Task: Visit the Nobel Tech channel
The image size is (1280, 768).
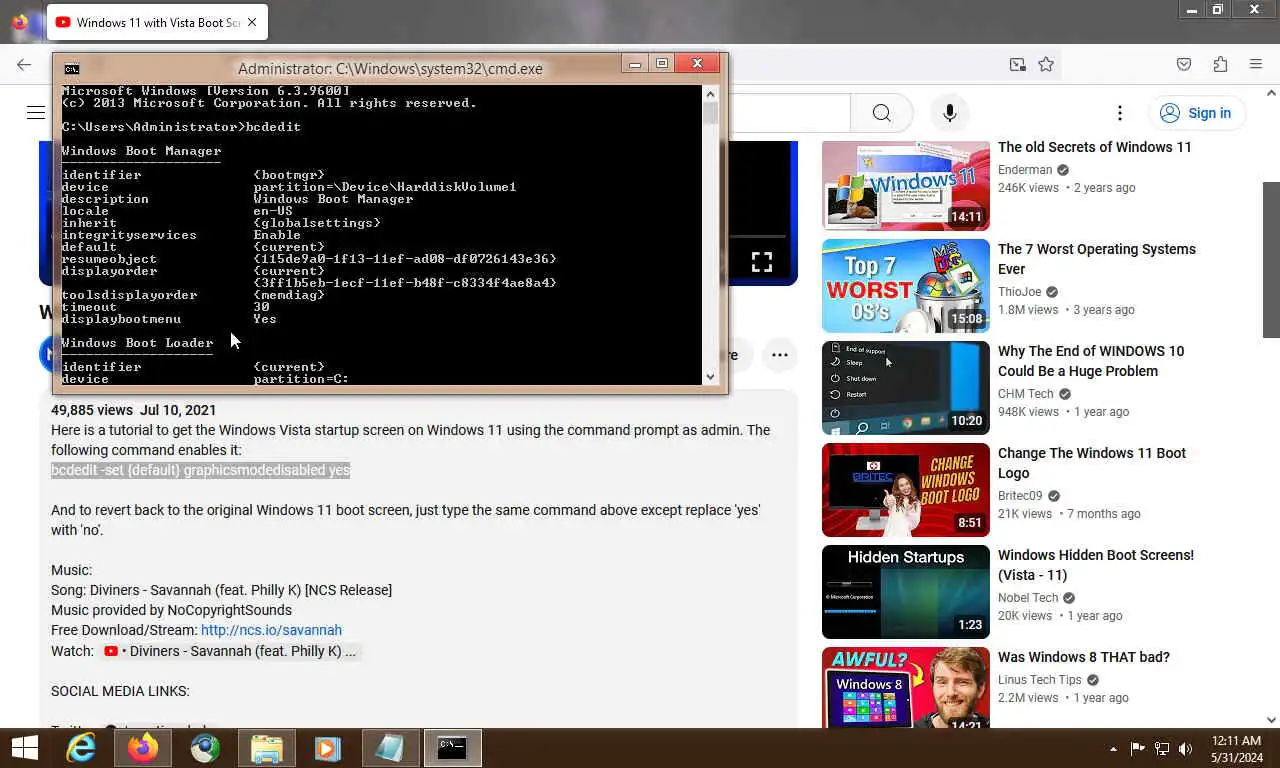Action: tap(1027, 598)
